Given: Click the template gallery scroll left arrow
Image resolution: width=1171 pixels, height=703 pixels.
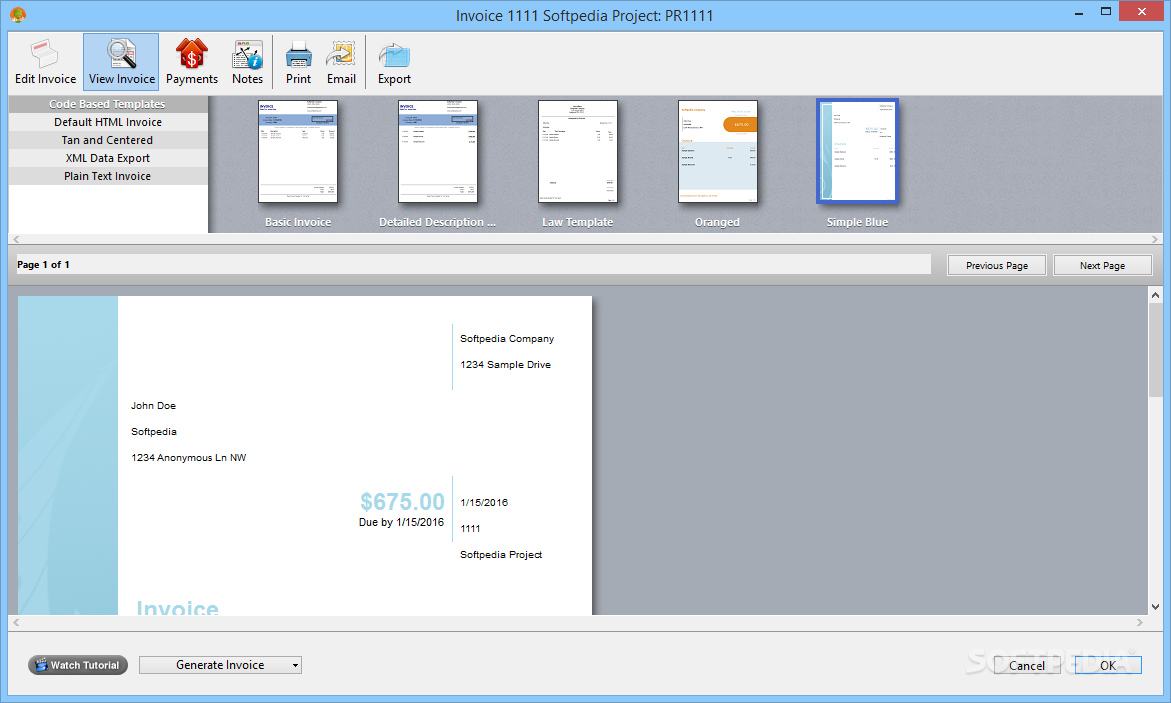Looking at the screenshot, I should tap(16, 240).
